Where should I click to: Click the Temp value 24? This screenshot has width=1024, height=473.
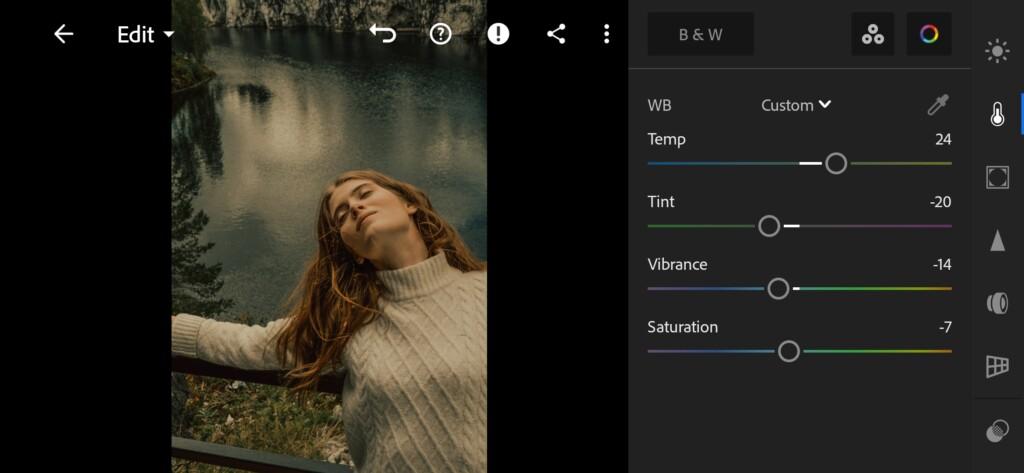943,139
